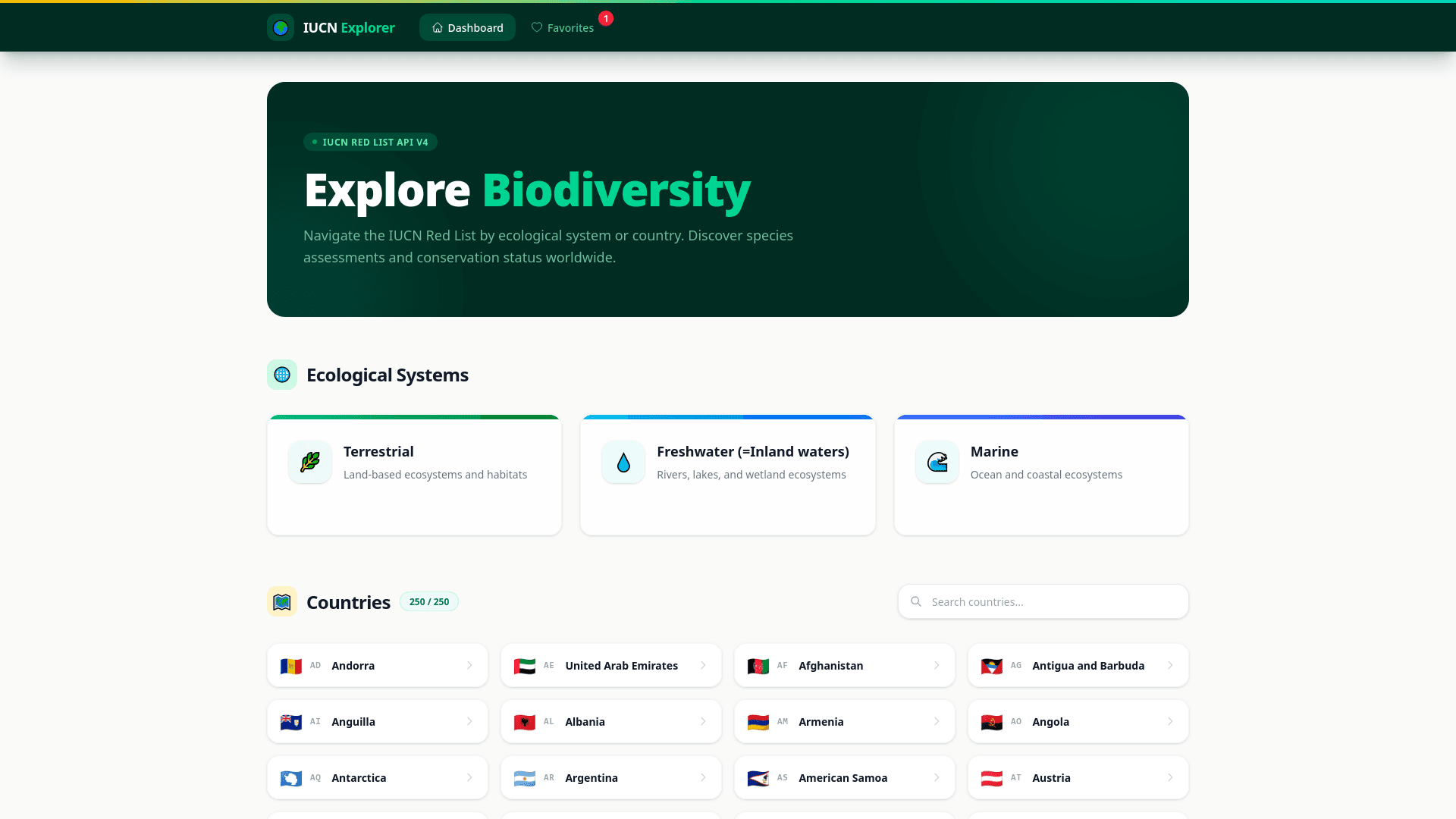Select the American Samoa country name
Viewport: 1456px width, 819px height.
[x=843, y=778]
